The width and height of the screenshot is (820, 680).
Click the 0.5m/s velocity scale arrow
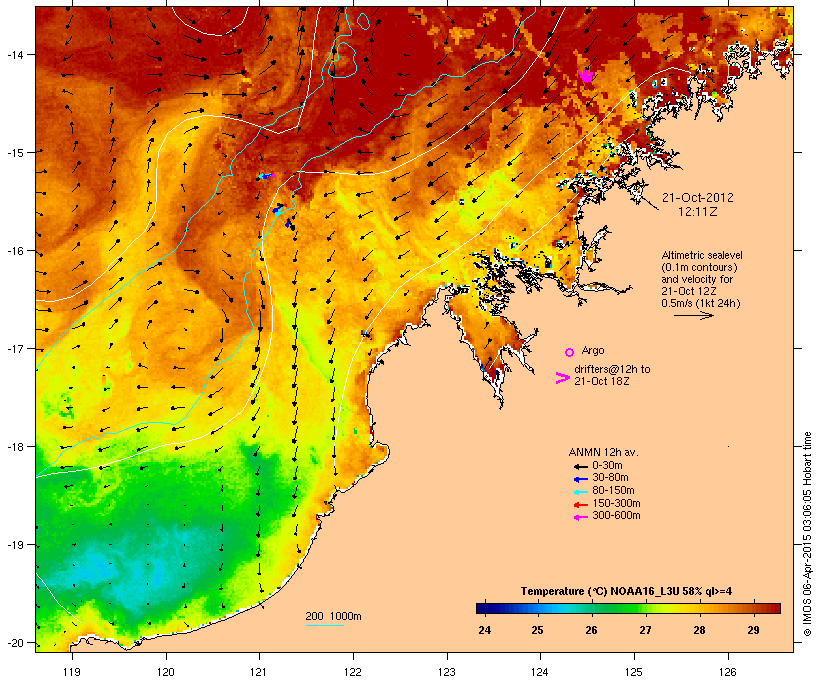click(x=693, y=315)
